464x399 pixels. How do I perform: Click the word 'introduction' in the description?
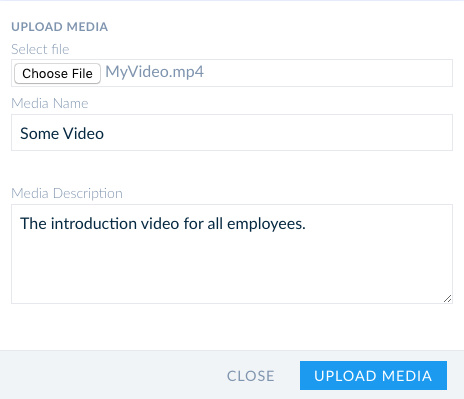tap(94, 223)
